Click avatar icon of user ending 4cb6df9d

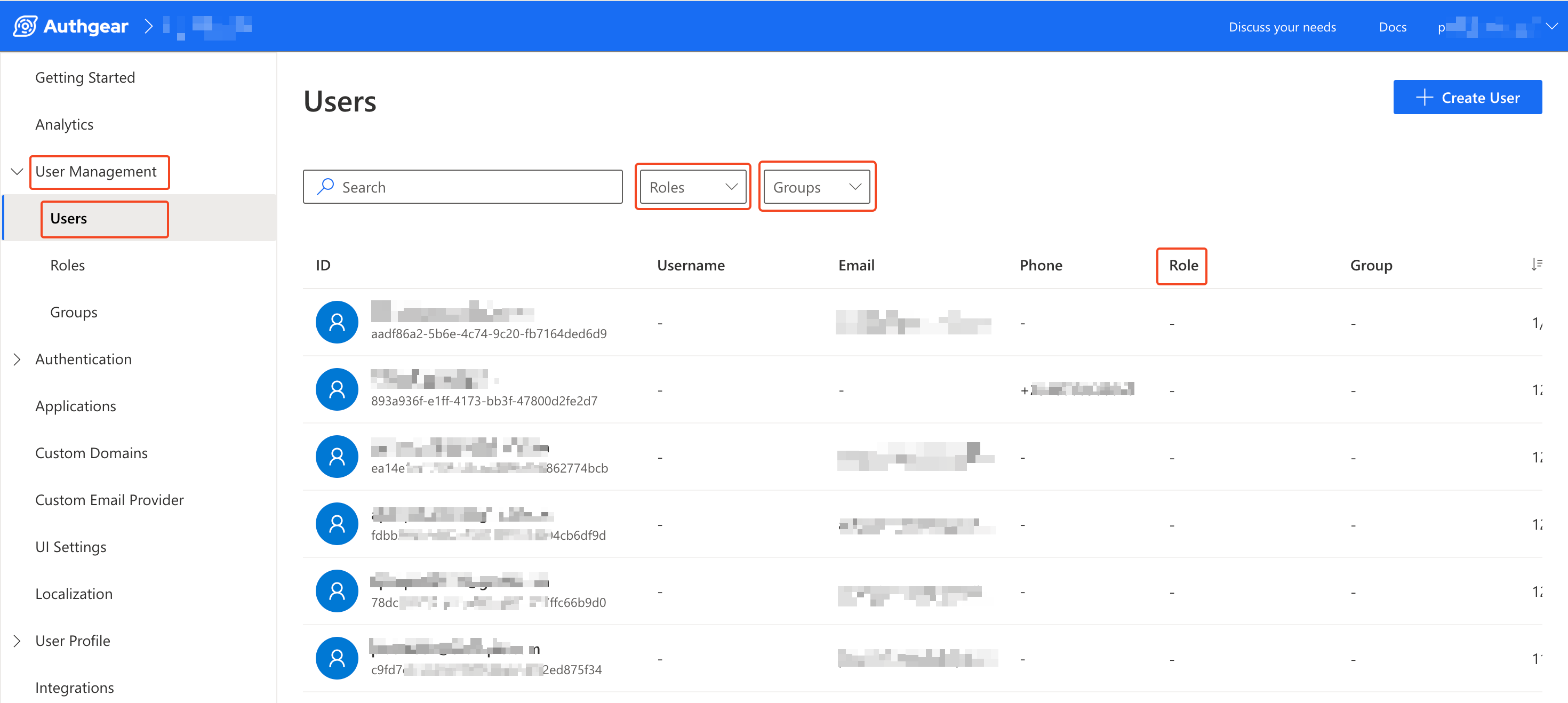[337, 523]
